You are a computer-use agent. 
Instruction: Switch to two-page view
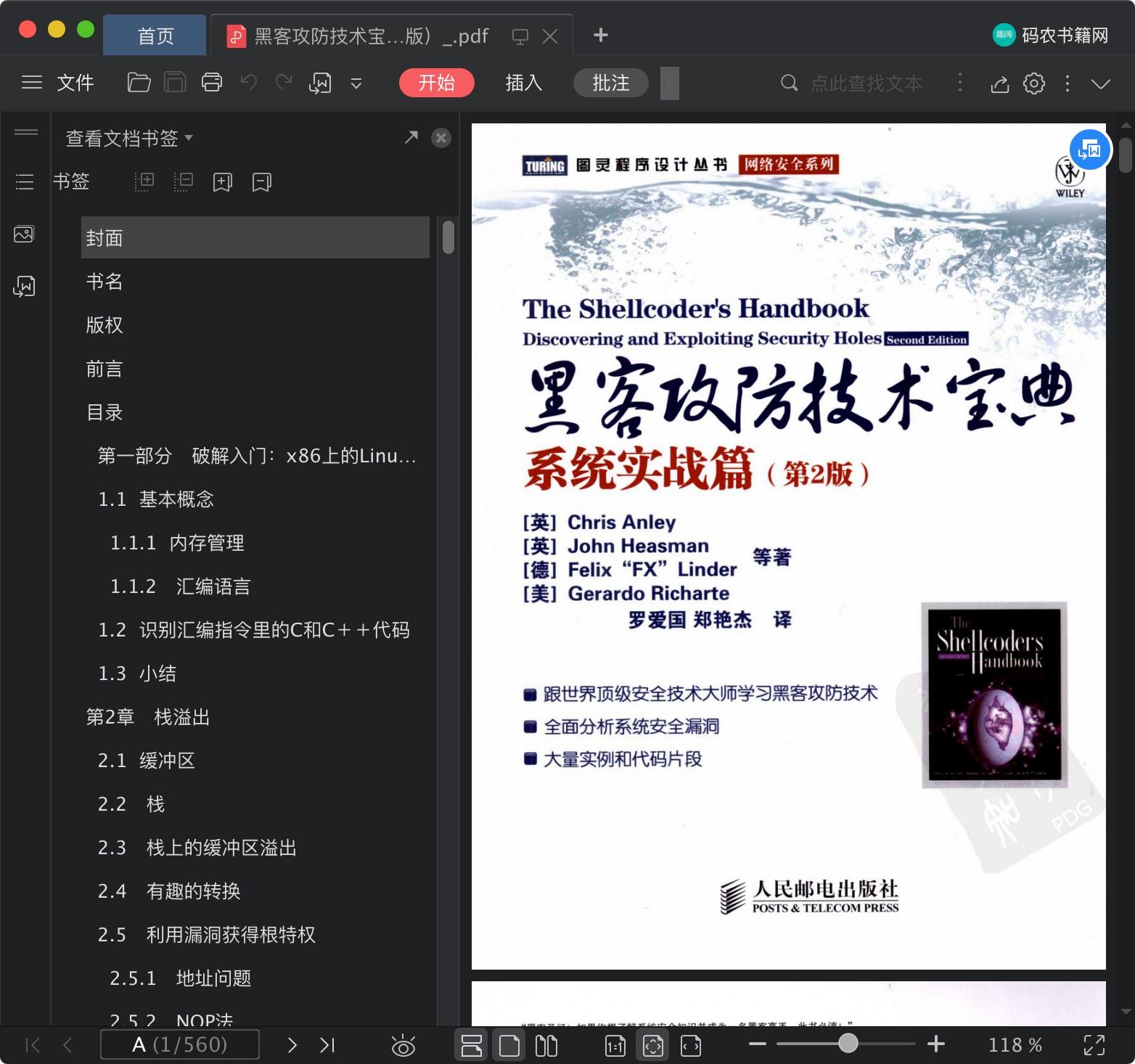point(546,1045)
